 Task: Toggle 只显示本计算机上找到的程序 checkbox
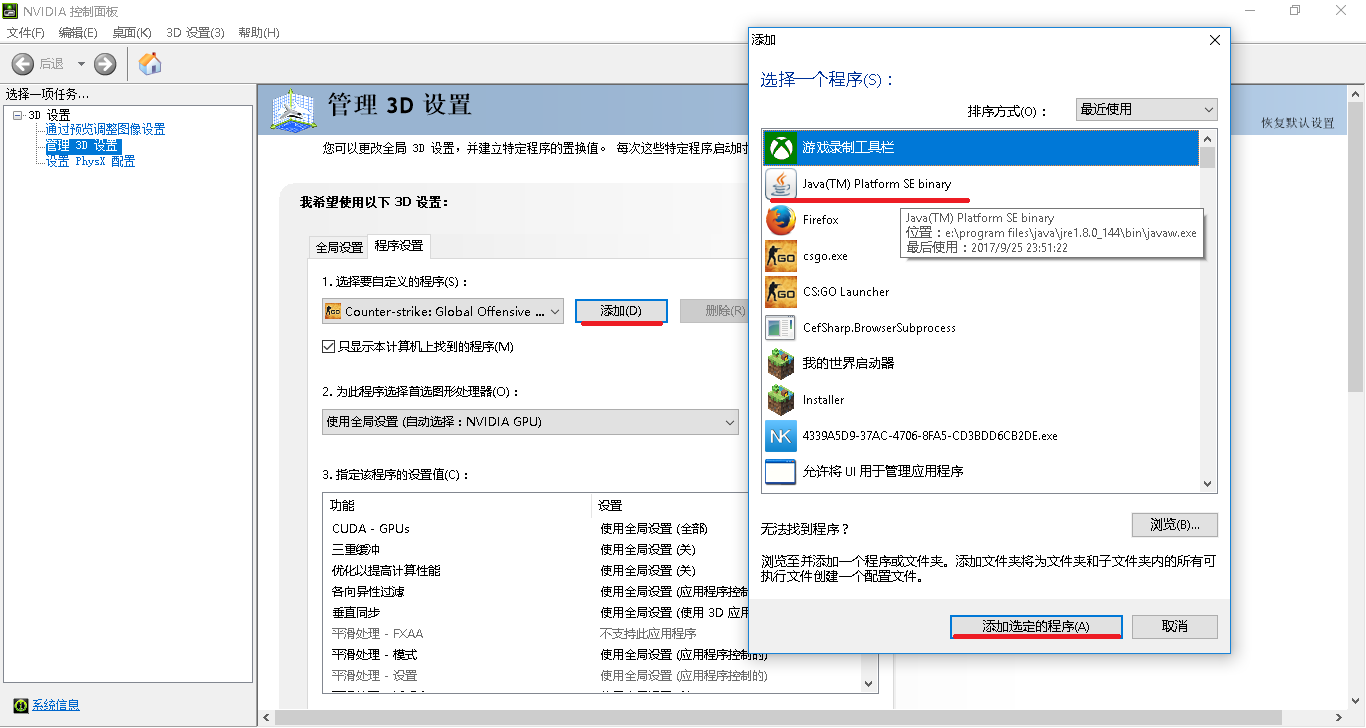click(328, 347)
